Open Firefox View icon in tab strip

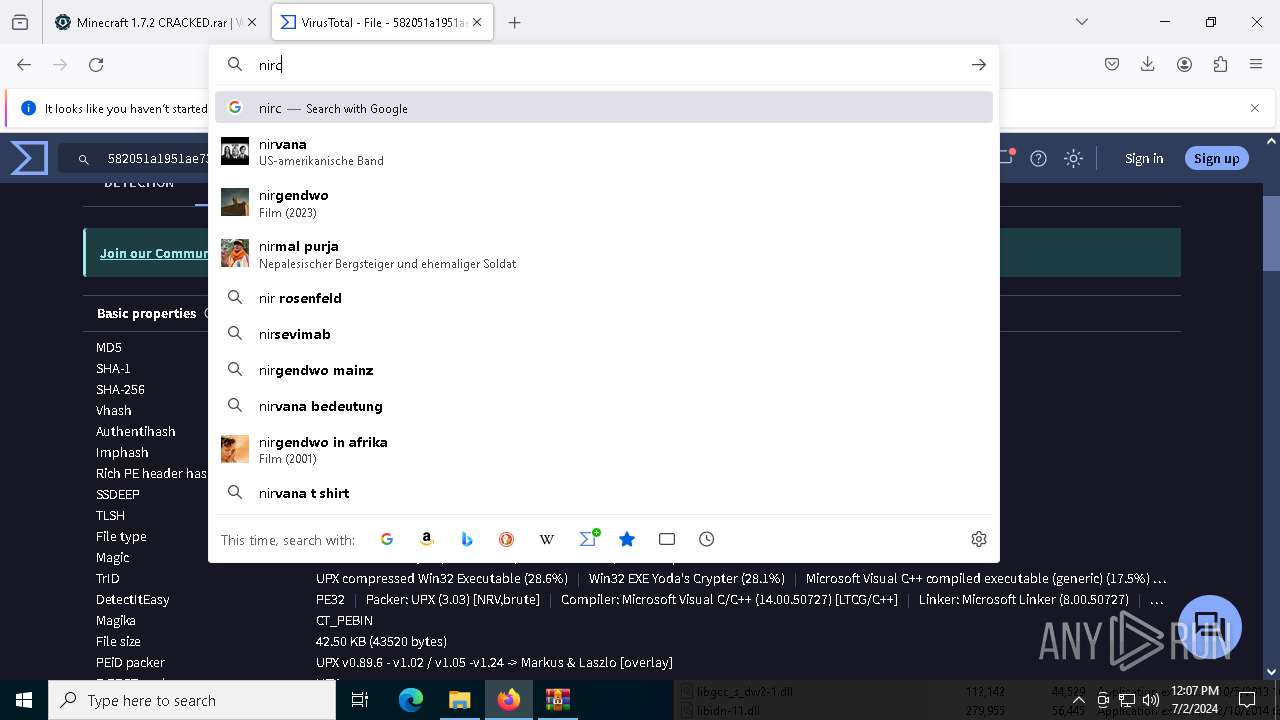point(20,22)
